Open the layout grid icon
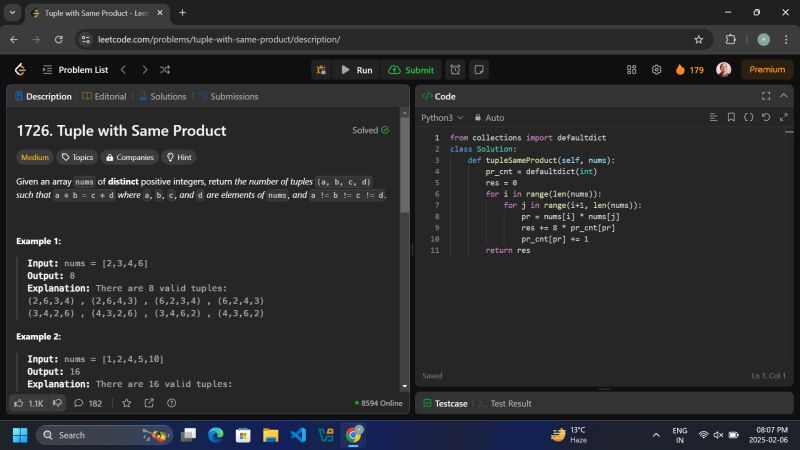The width and height of the screenshot is (800, 450). (632, 70)
